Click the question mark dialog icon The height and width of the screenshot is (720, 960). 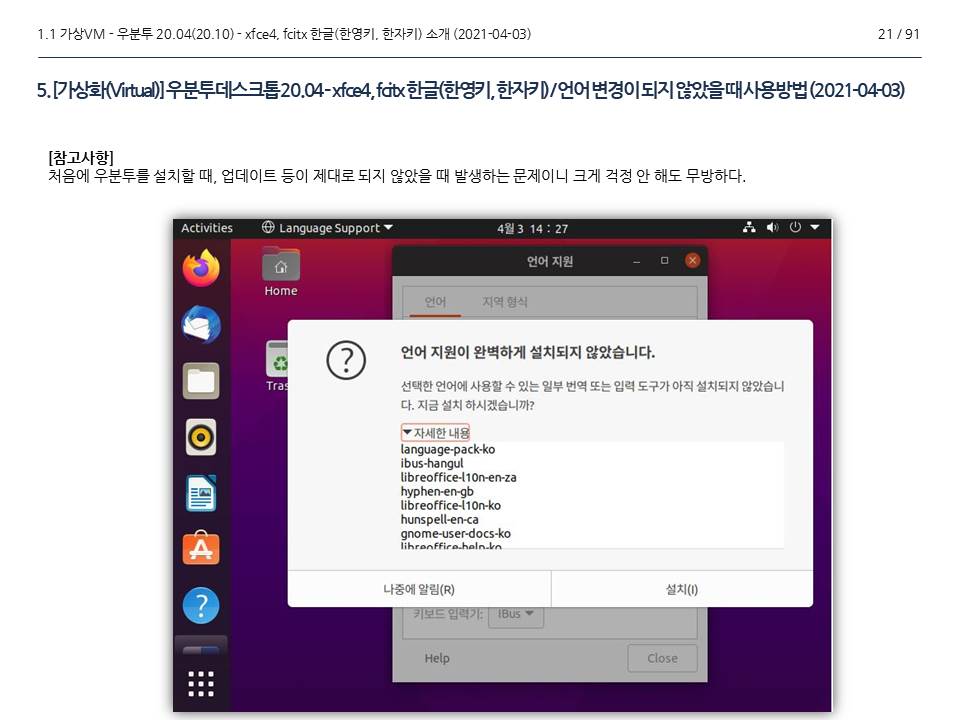(x=346, y=360)
